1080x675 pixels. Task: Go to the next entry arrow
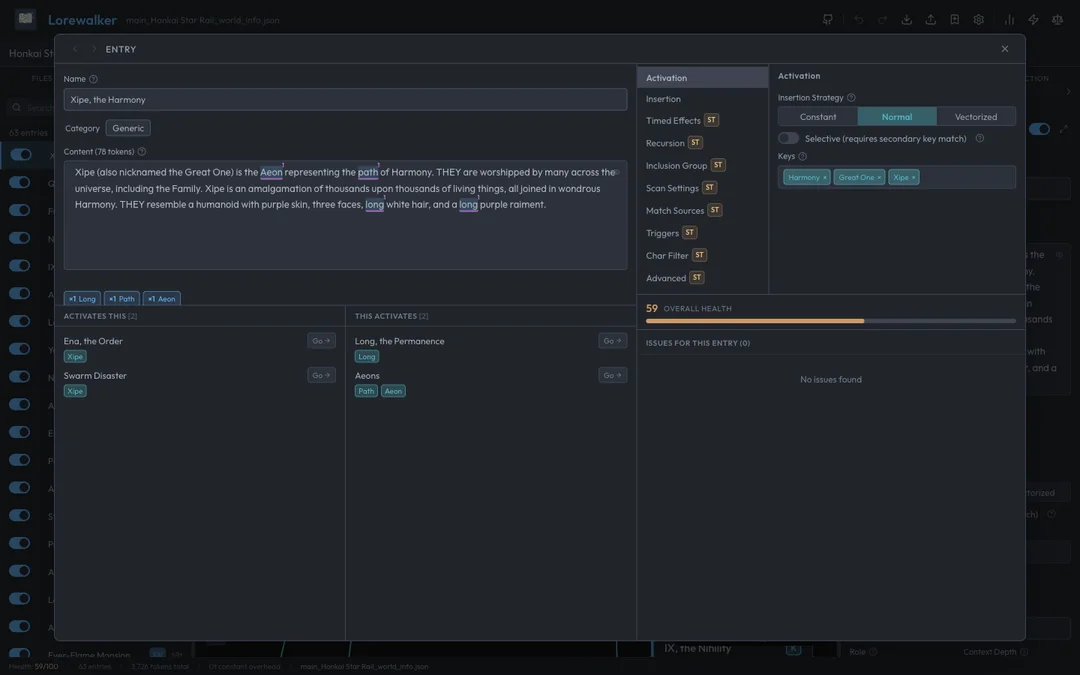[94, 49]
